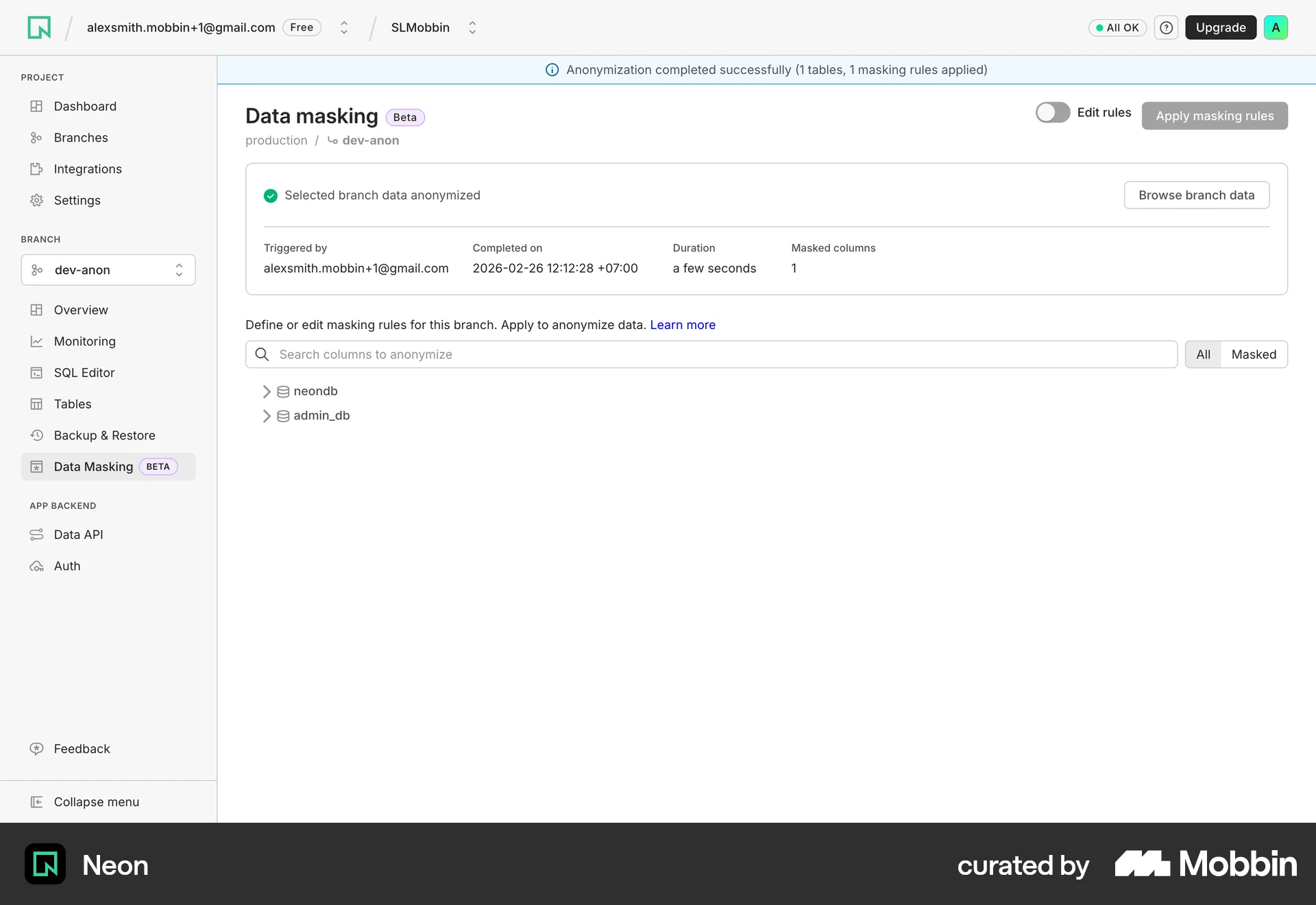Click the production breadcrumb link
1316x905 pixels.
(x=276, y=141)
